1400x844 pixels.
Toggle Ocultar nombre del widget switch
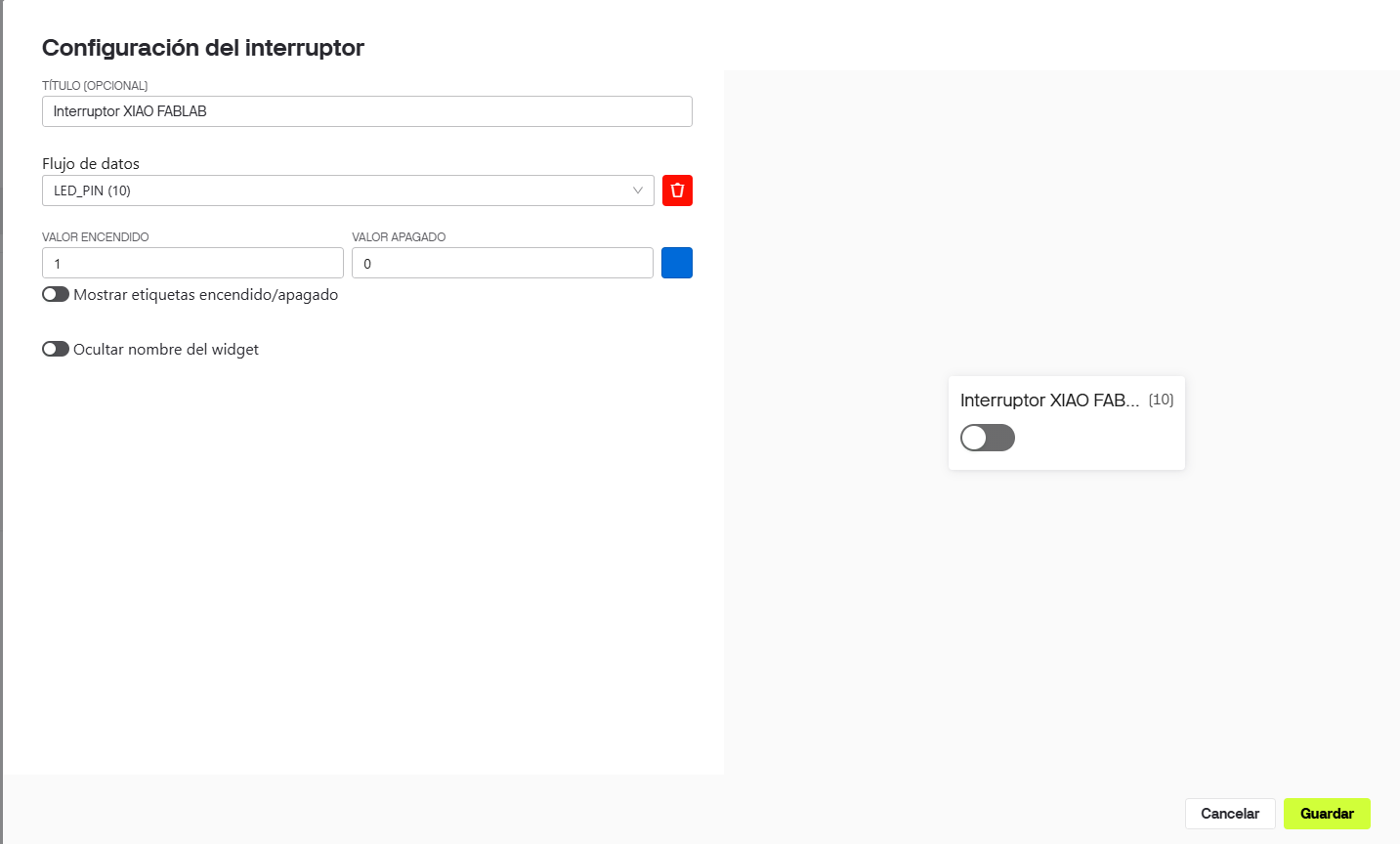click(56, 349)
